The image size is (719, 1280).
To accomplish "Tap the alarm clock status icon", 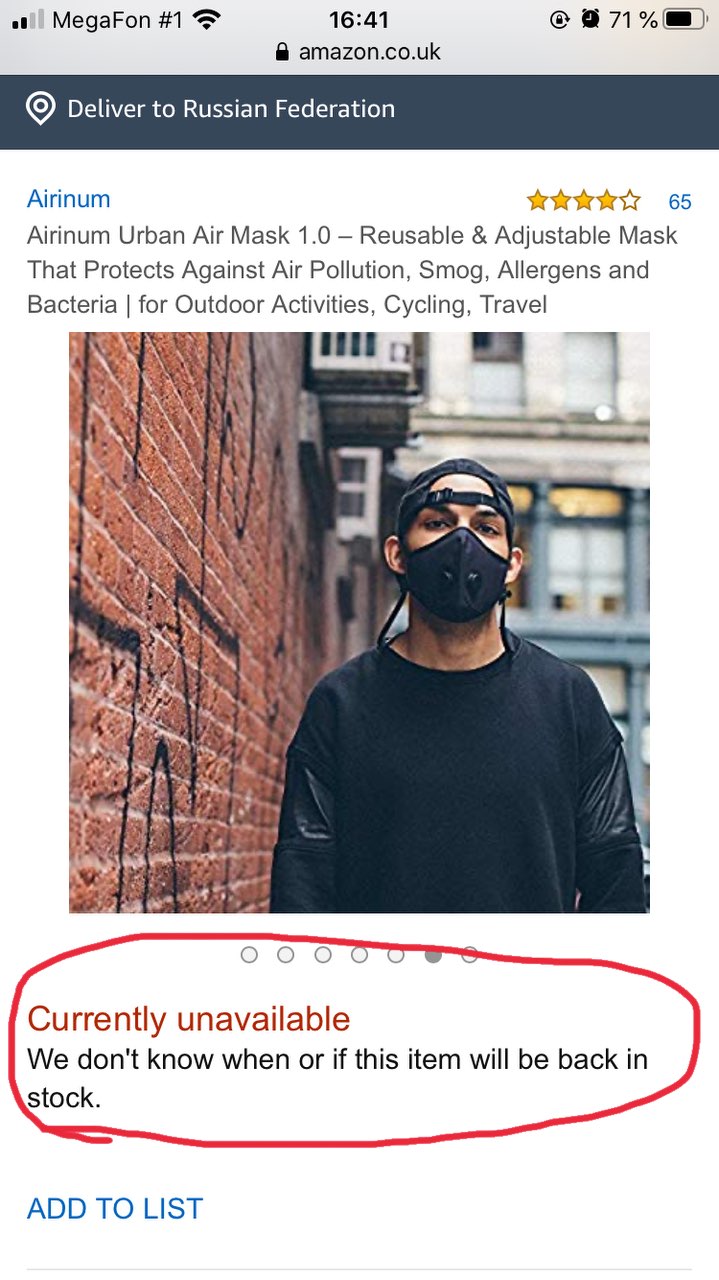I will [591, 19].
